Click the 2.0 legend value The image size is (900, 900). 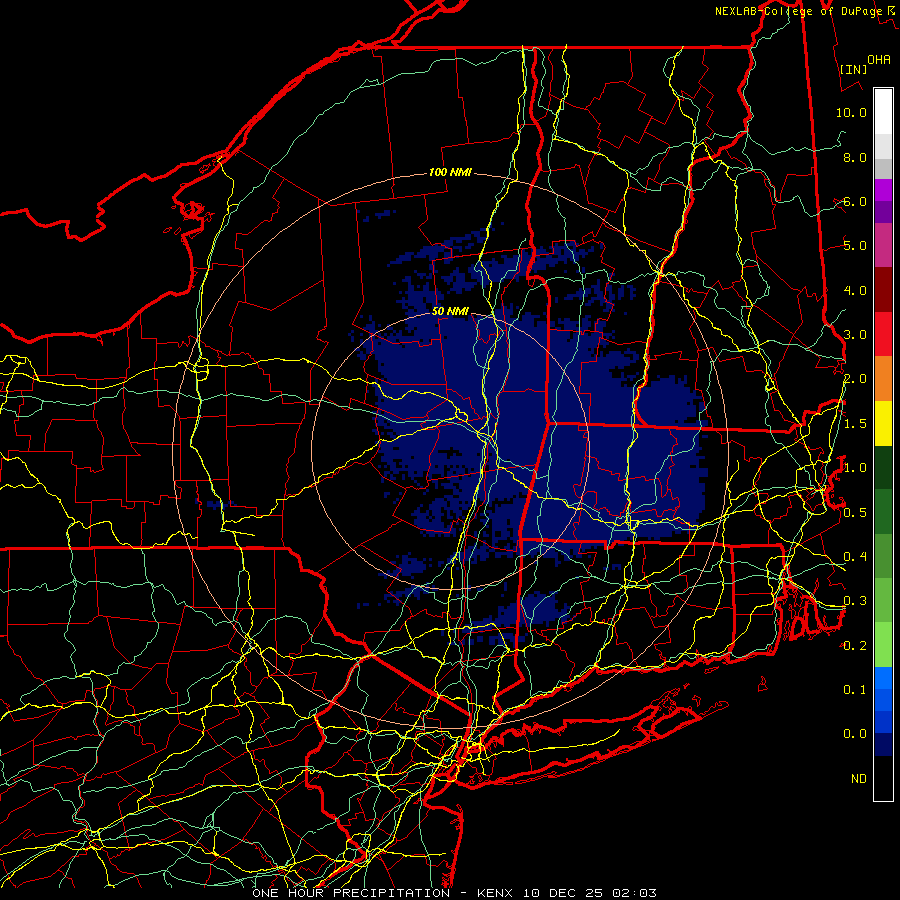[855, 379]
